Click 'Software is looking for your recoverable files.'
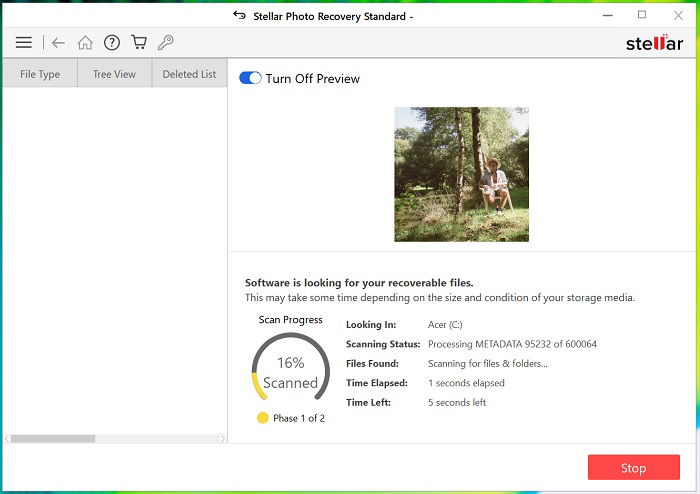 (359, 282)
